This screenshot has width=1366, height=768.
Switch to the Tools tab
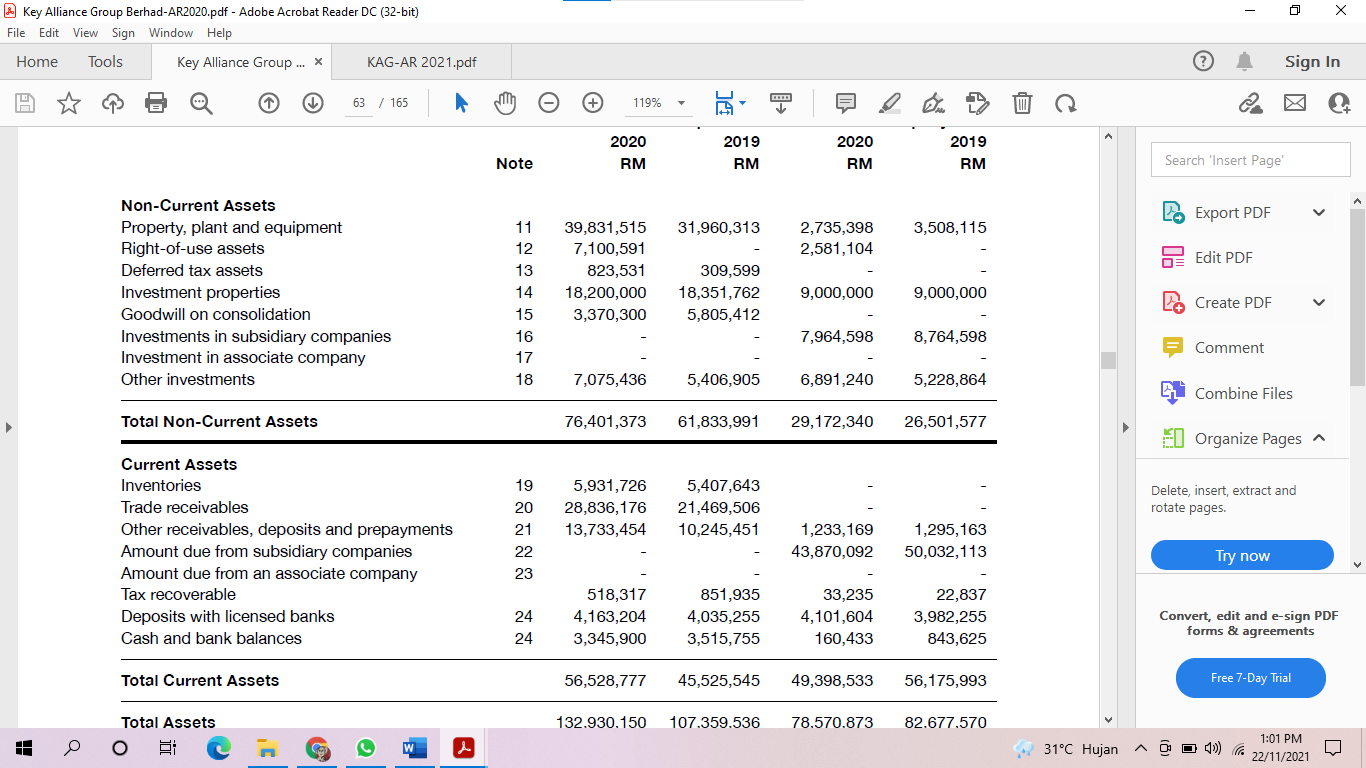[x=105, y=62]
